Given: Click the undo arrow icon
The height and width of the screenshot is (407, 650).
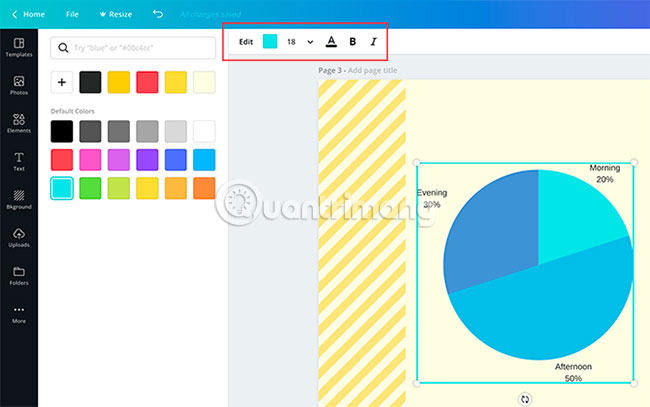Looking at the screenshot, I should pyautogui.click(x=158, y=14).
